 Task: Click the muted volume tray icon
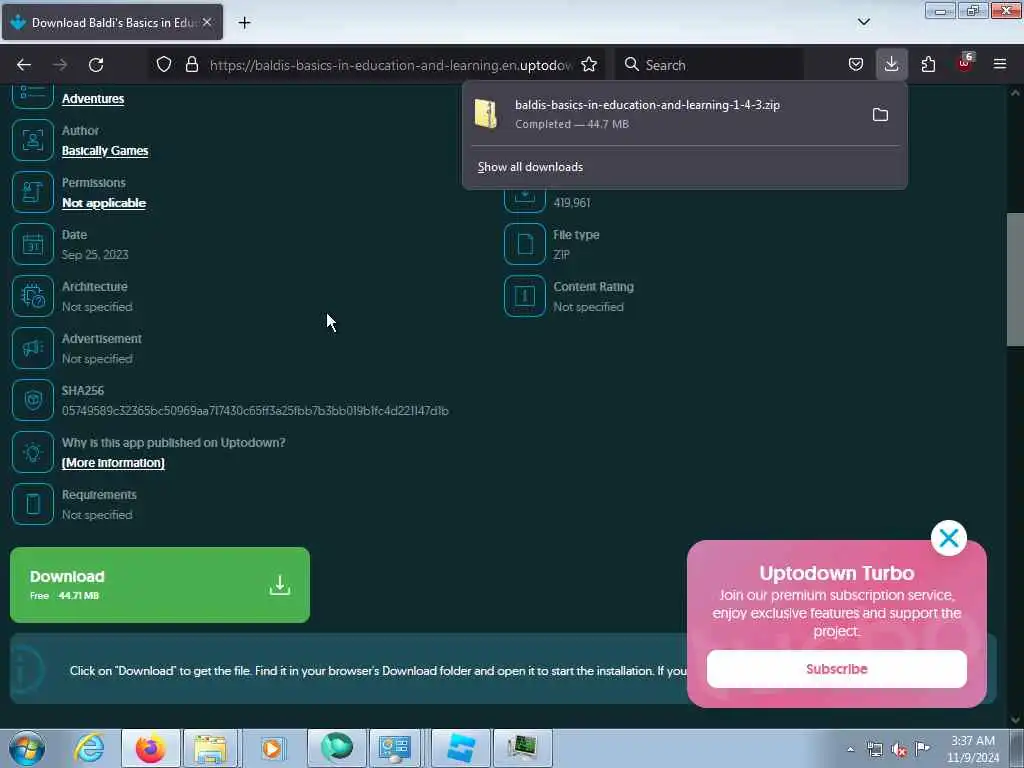coord(899,749)
